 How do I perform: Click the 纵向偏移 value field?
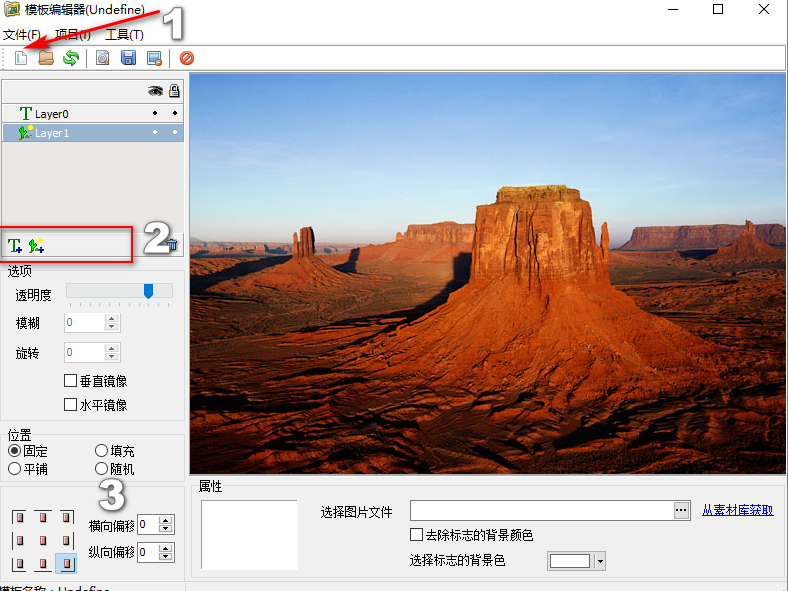148,552
